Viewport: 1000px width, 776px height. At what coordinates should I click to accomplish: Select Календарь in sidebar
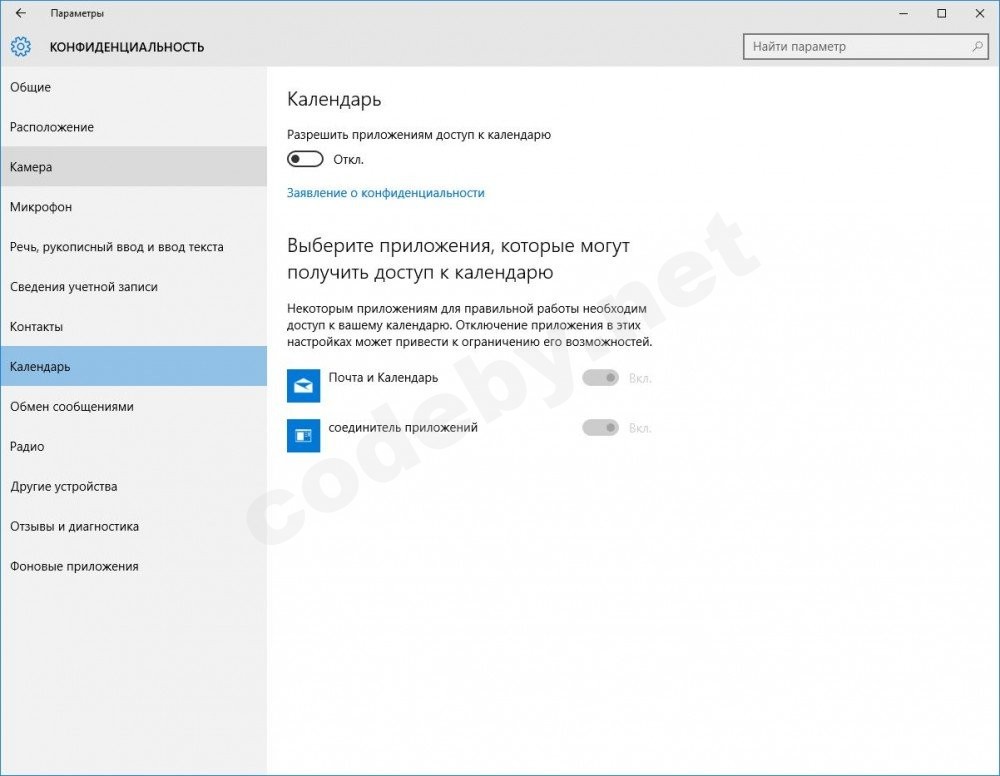(x=133, y=366)
